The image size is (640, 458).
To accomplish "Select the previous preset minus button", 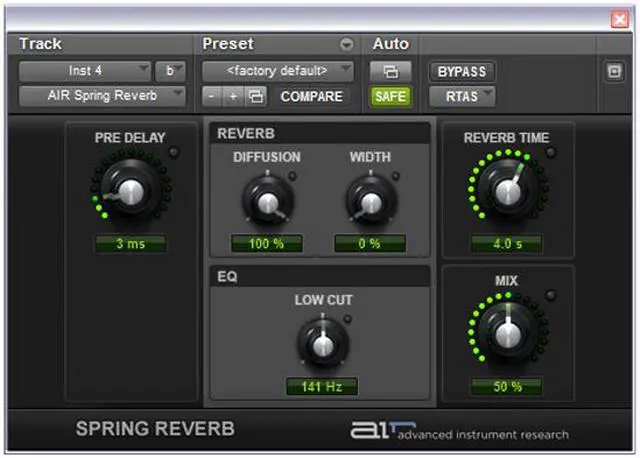I will (x=211, y=96).
